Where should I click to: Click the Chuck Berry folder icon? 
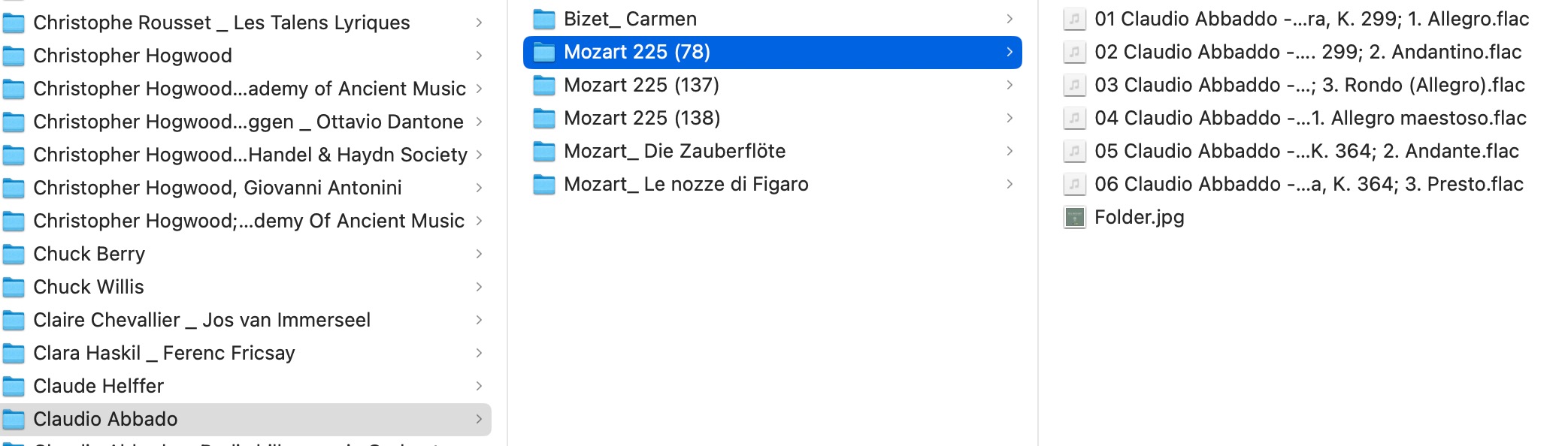(x=14, y=255)
